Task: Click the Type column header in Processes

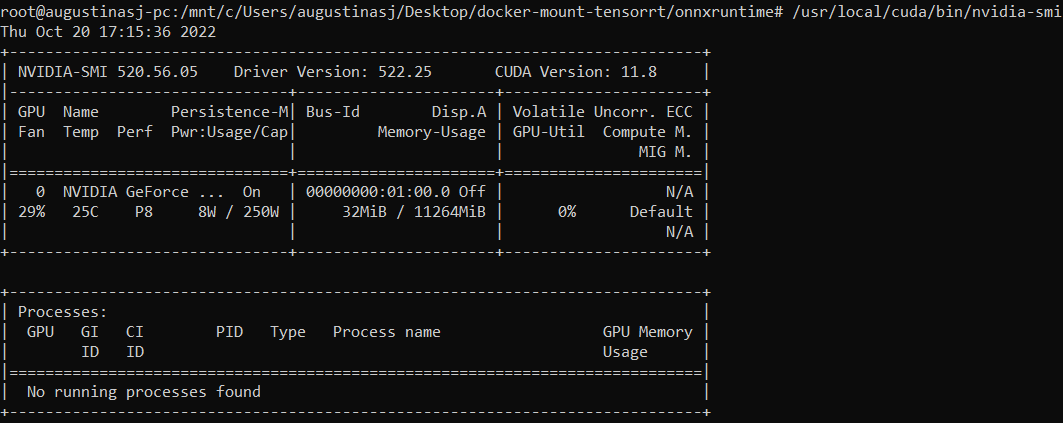Action: 288,332
